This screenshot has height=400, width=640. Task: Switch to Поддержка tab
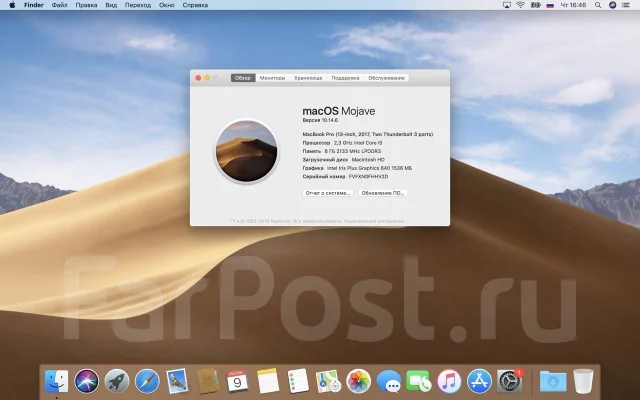click(345, 78)
